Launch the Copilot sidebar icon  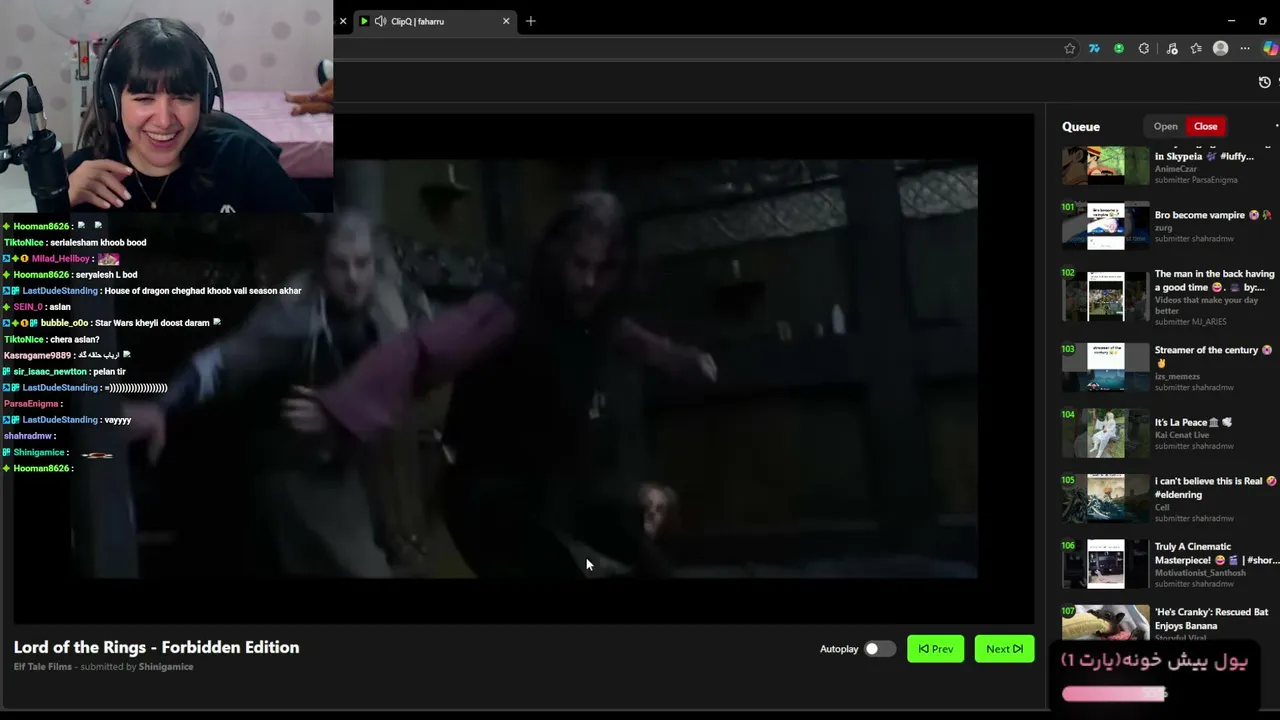[1271, 48]
